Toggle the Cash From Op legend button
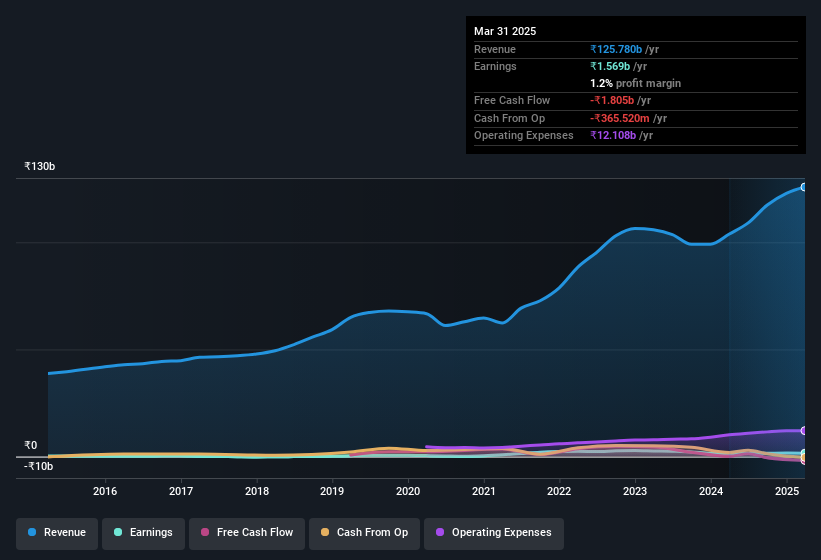Screen dimensions: 821x560 (x=364, y=533)
